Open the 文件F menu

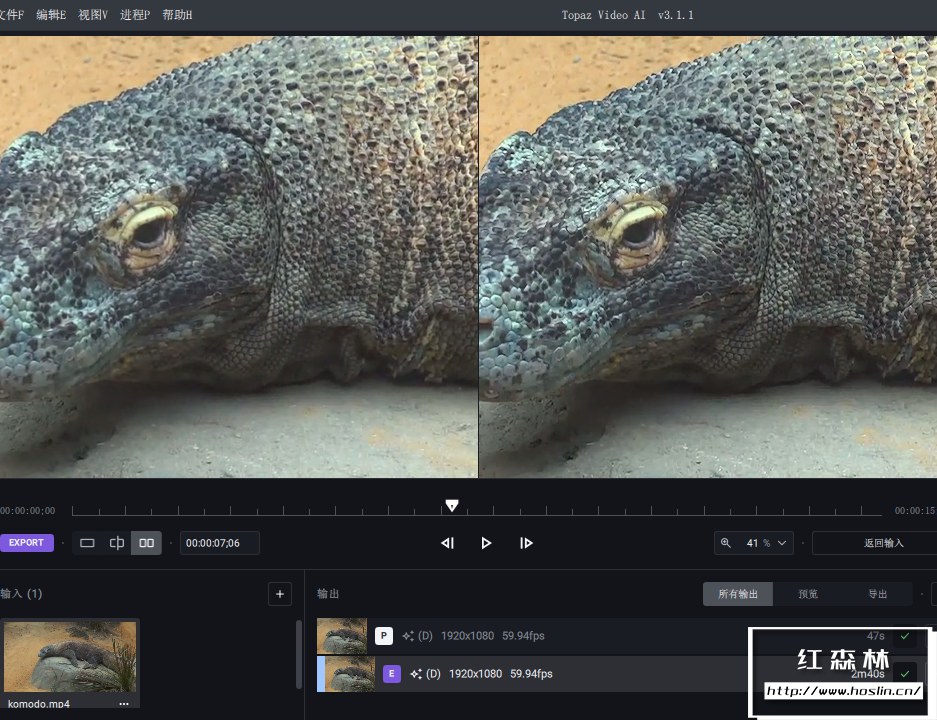11,15
